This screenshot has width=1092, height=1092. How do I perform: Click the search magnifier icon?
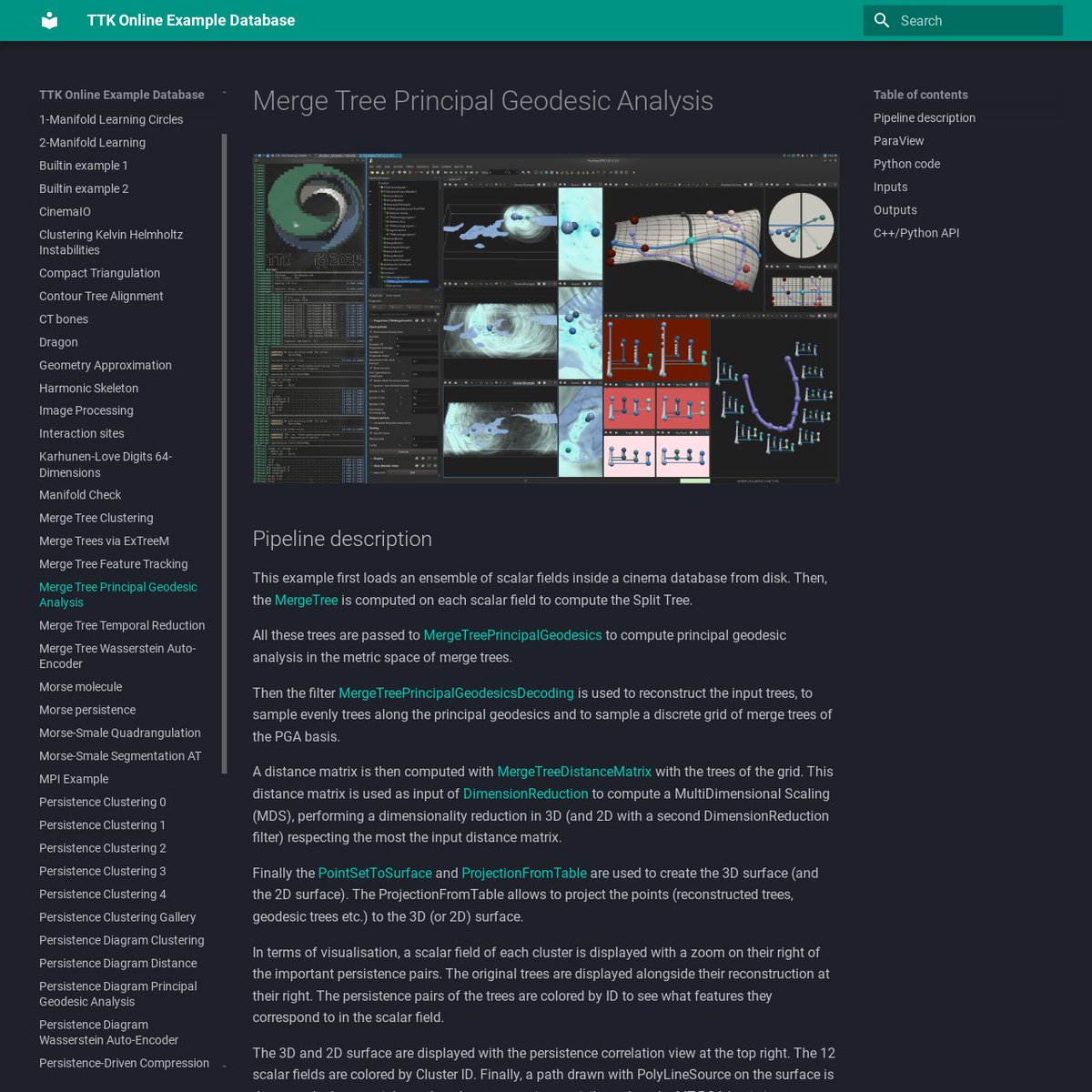tap(882, 20)
